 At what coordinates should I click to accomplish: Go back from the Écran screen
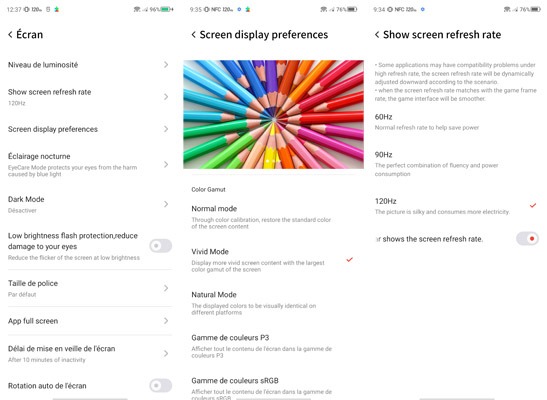click(x=10, y=35)
